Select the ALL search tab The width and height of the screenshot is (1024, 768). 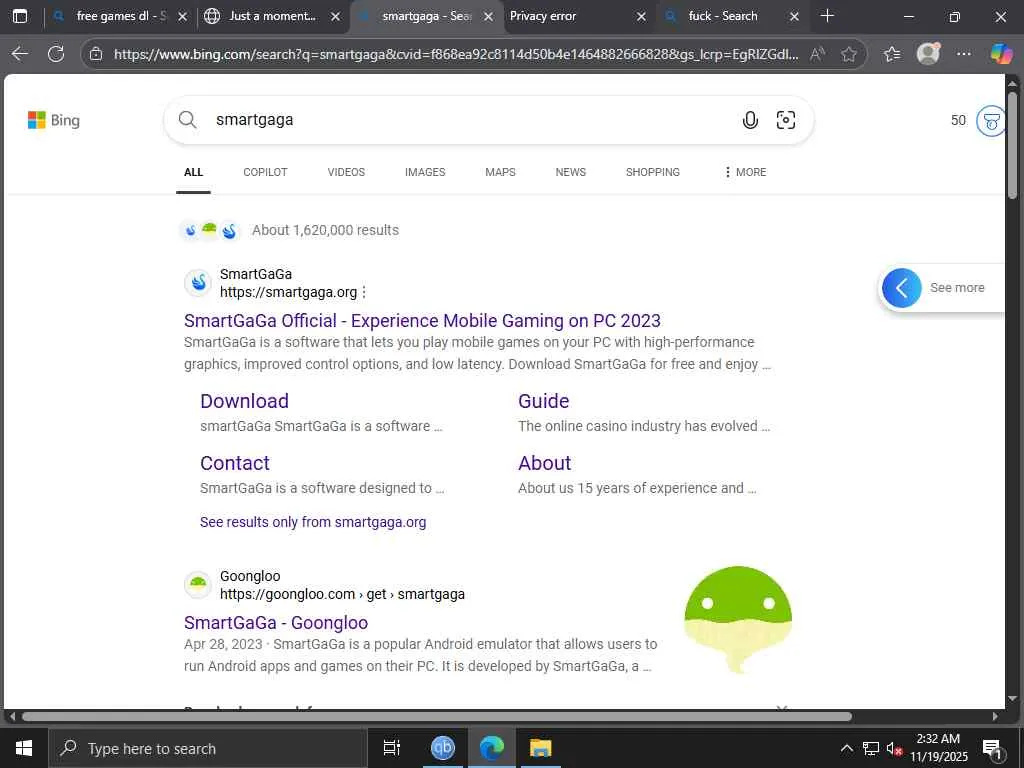193,172
